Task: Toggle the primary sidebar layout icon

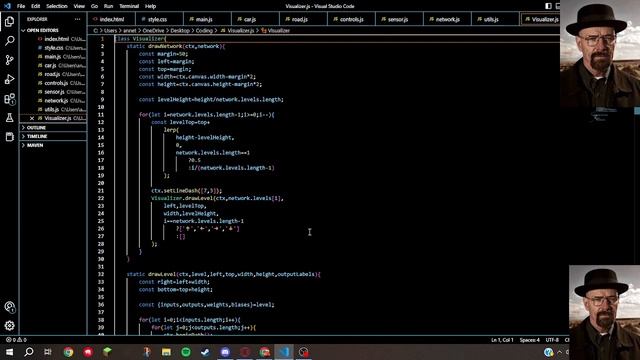Action: coord(548,6)
